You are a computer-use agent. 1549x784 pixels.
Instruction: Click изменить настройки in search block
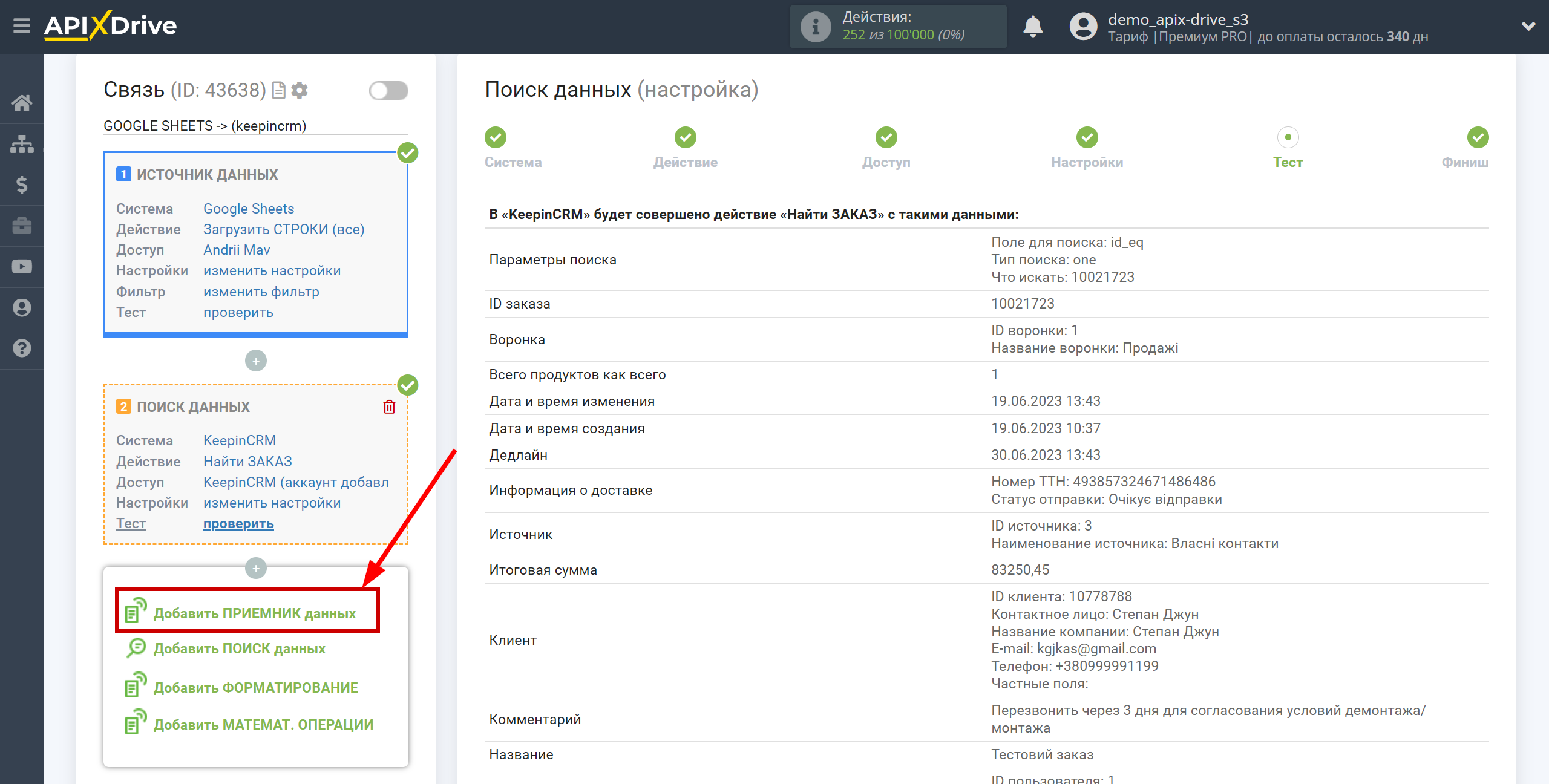coord(272,503)
